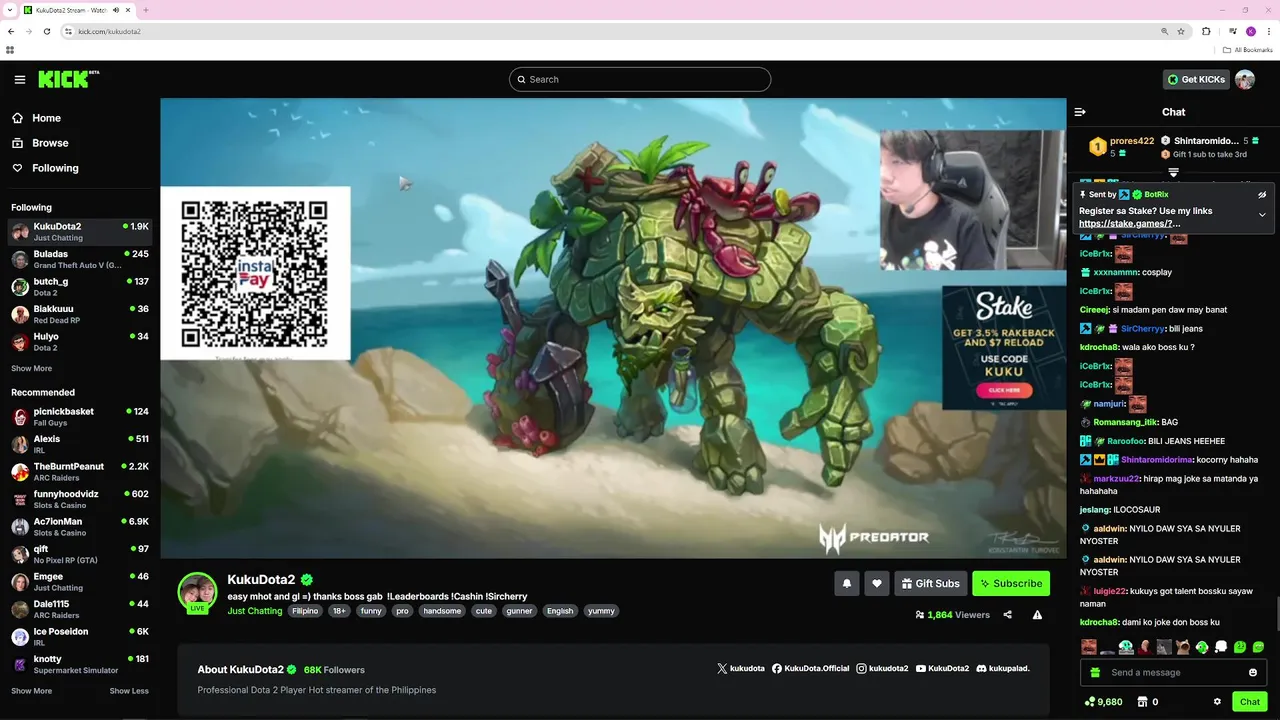Click the gunner tag
Image resolution: width=1280 pixels, height=720 pixels.
pos(519,611)
